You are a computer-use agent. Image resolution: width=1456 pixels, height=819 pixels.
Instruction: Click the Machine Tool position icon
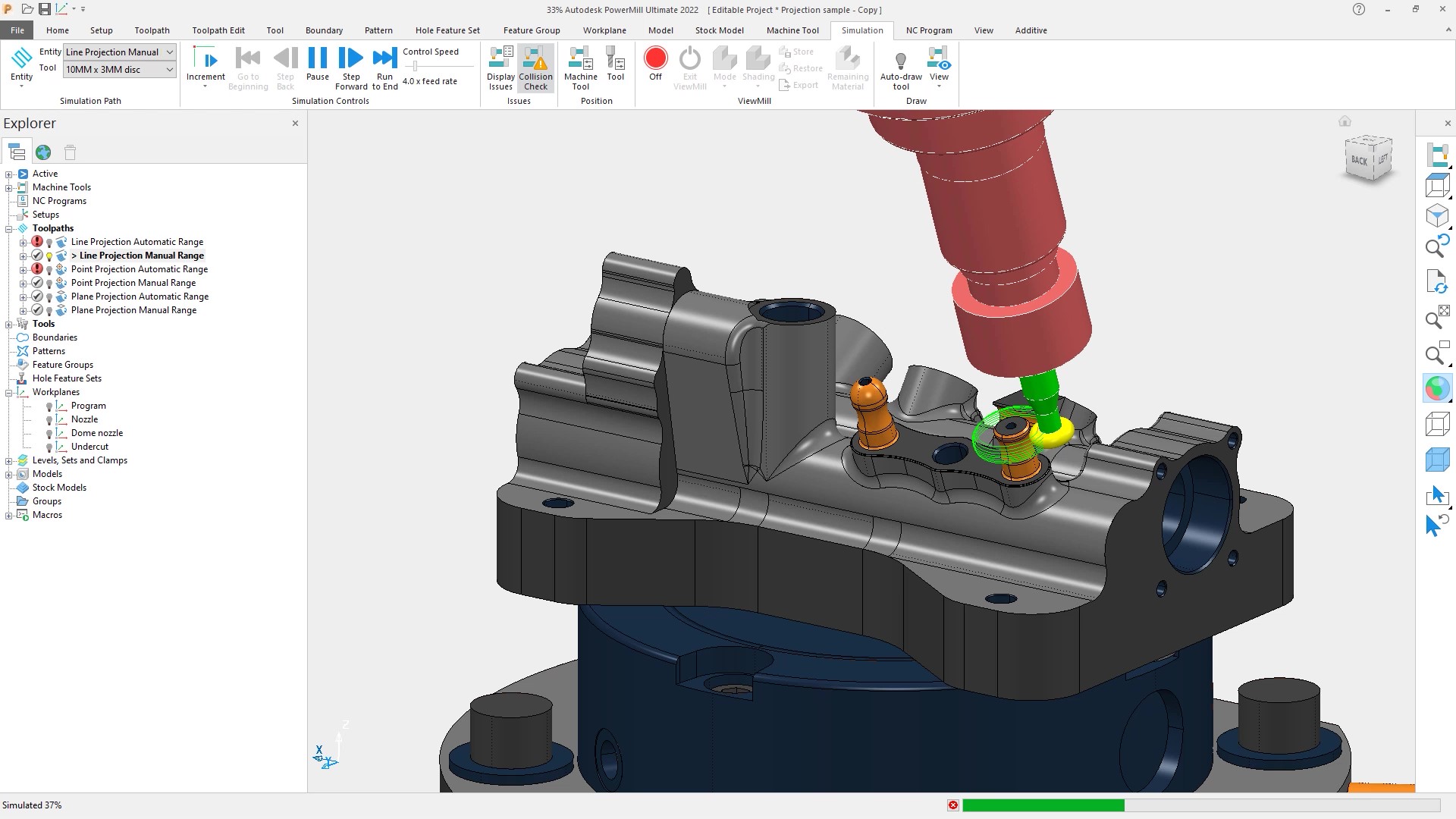coord(581,68)
